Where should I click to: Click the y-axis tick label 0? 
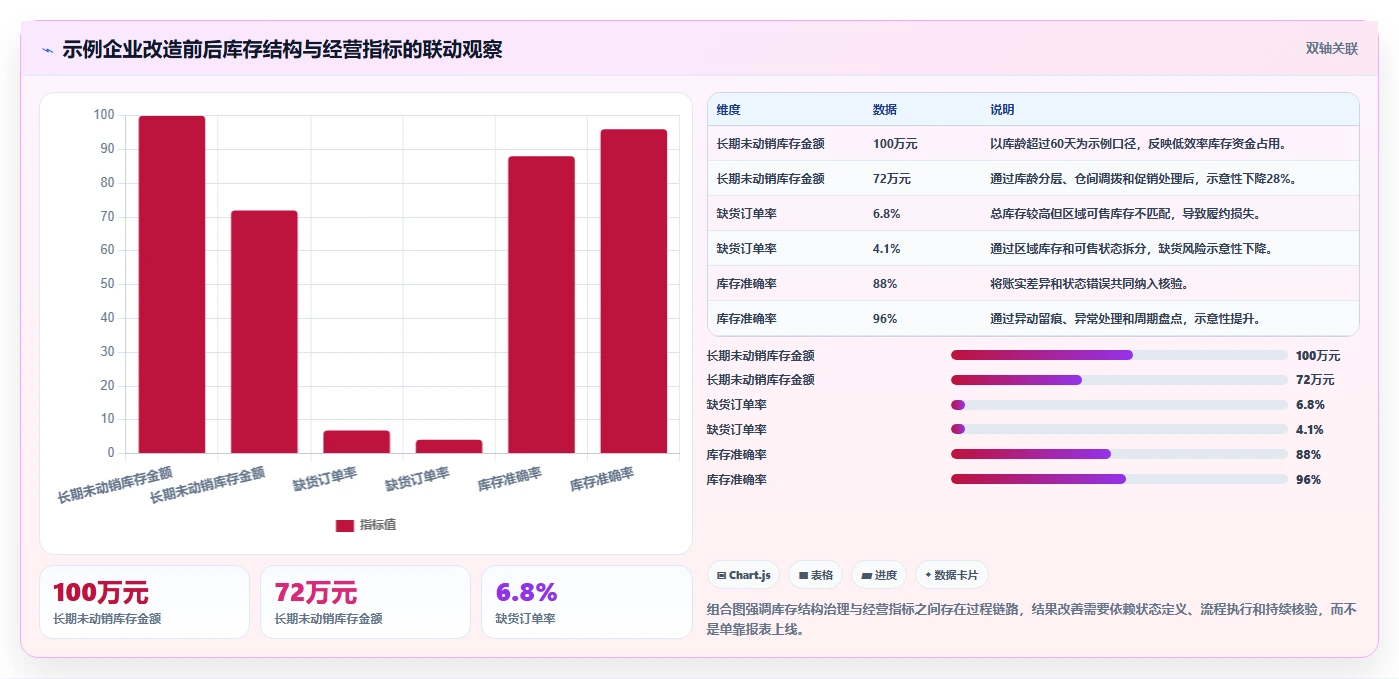point(110,453)
